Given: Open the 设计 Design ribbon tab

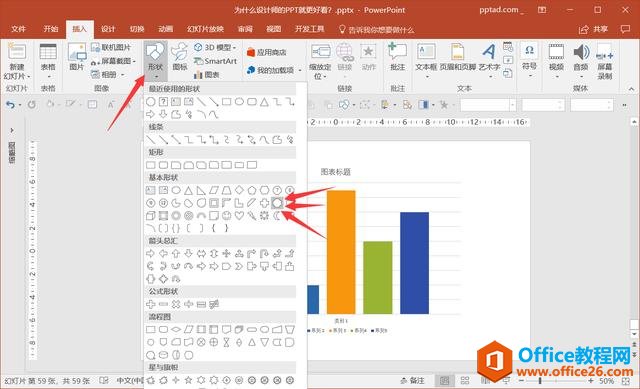Looking at the screenshot, I should pyautogui.click(x=108, y=29).
